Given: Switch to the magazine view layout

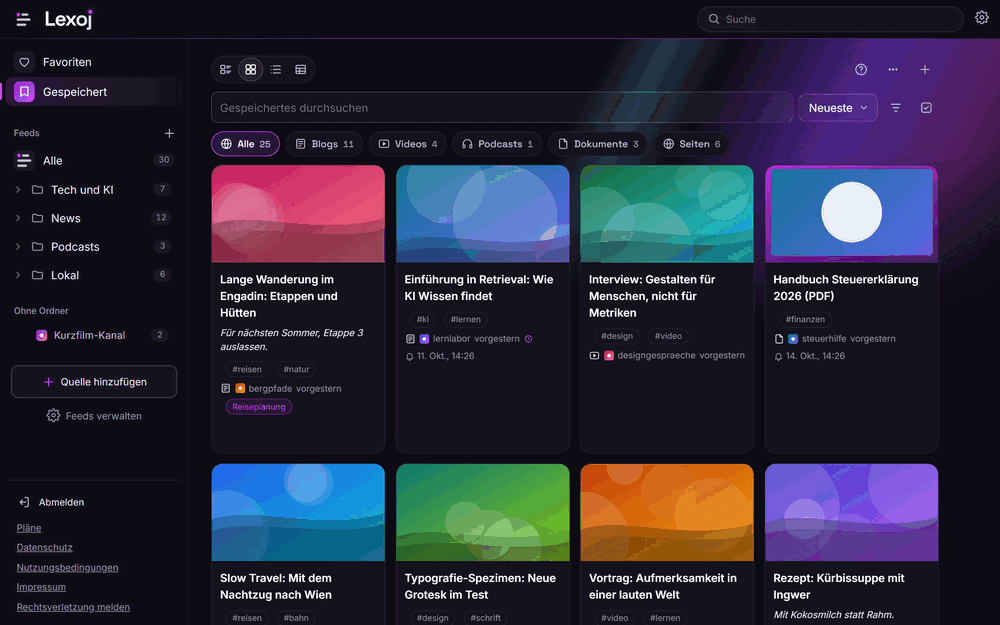Looking at the screenshot, I should (226, 70).
